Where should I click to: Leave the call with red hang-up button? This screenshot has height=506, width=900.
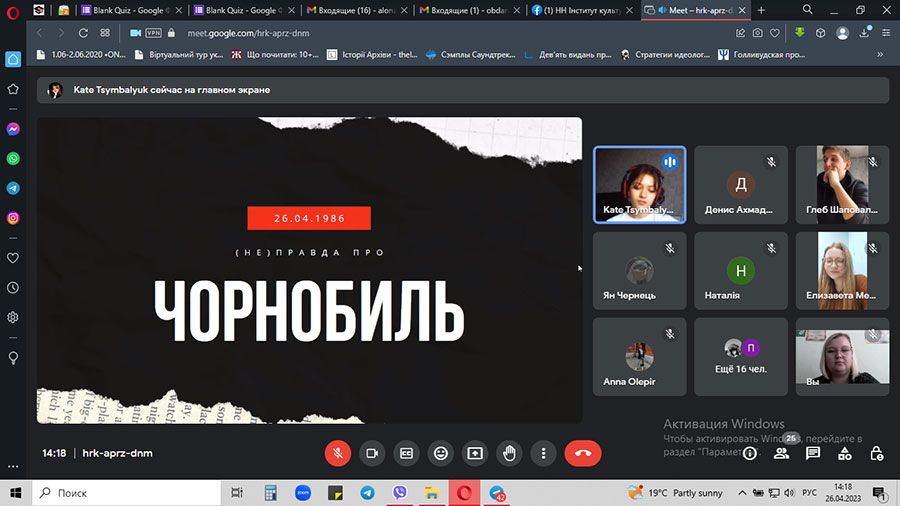click(x=583, y=453)
